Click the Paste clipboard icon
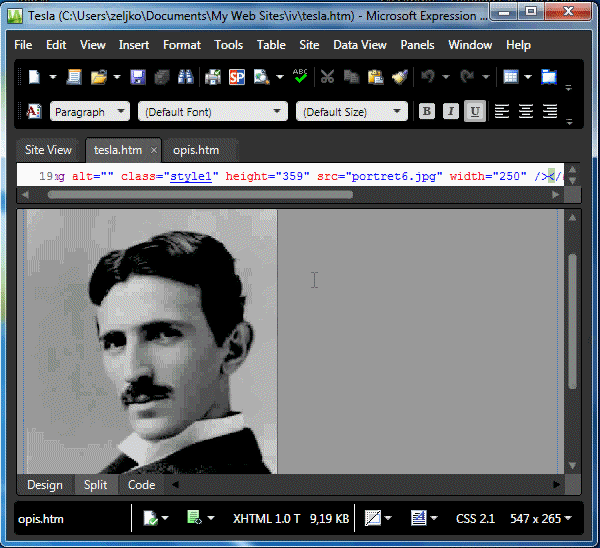Viewport: 600px width, 548px height. coord(375,77)
